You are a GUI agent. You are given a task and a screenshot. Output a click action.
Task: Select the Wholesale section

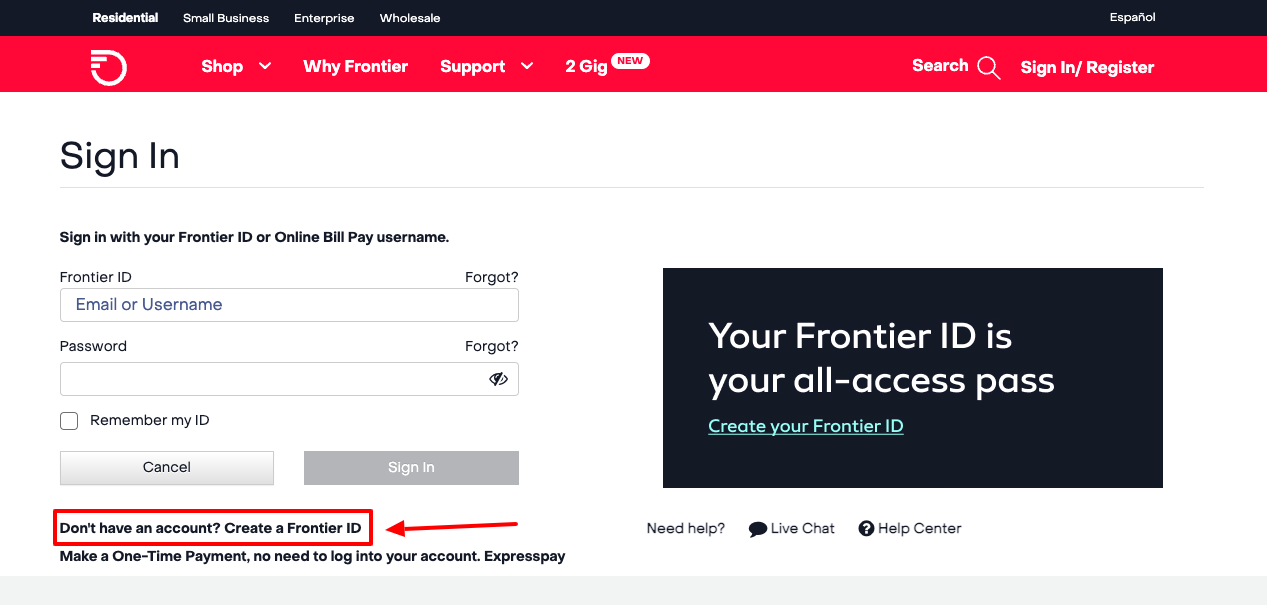[x=410, y=17]
